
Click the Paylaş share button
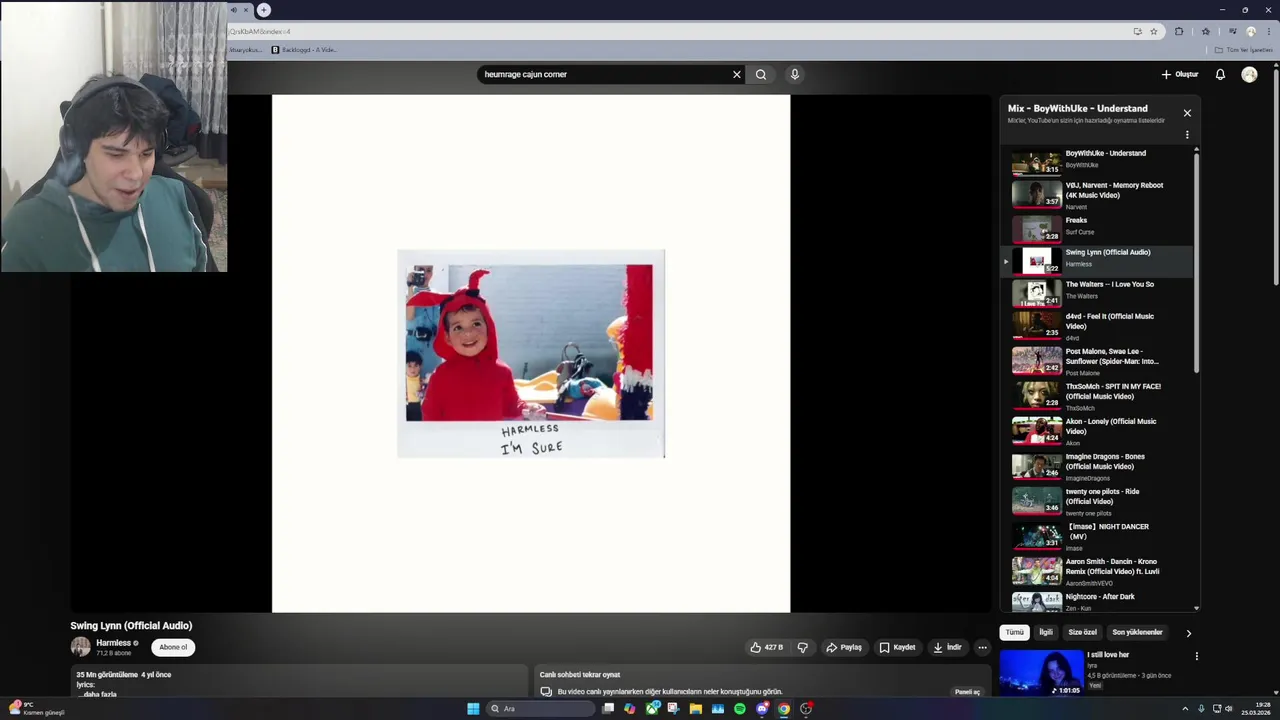point(844,647)
